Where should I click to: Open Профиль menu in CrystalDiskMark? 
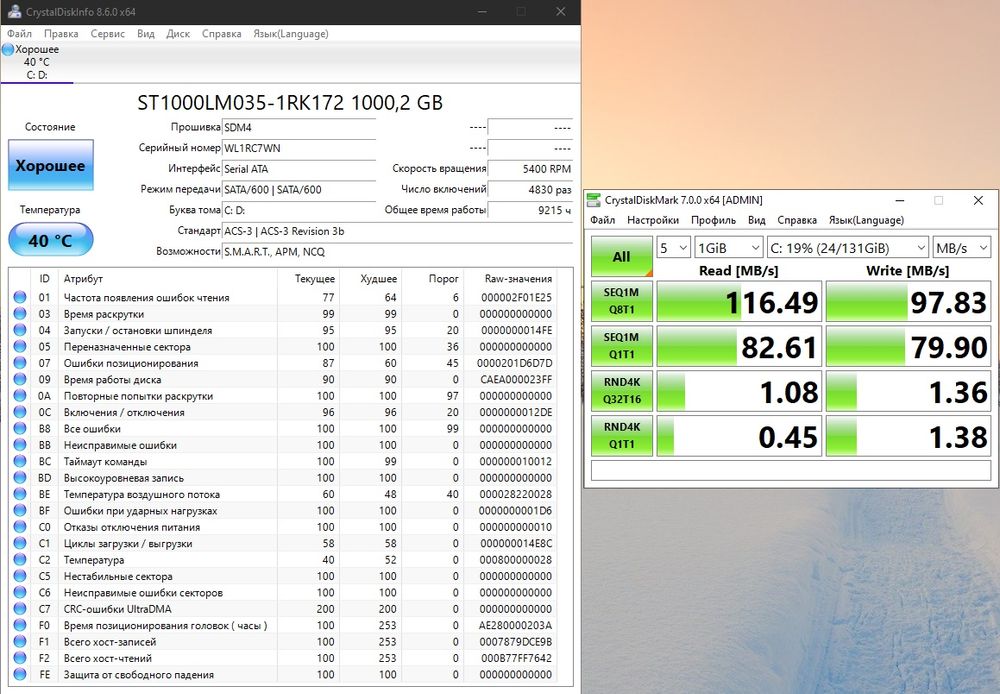713,220
